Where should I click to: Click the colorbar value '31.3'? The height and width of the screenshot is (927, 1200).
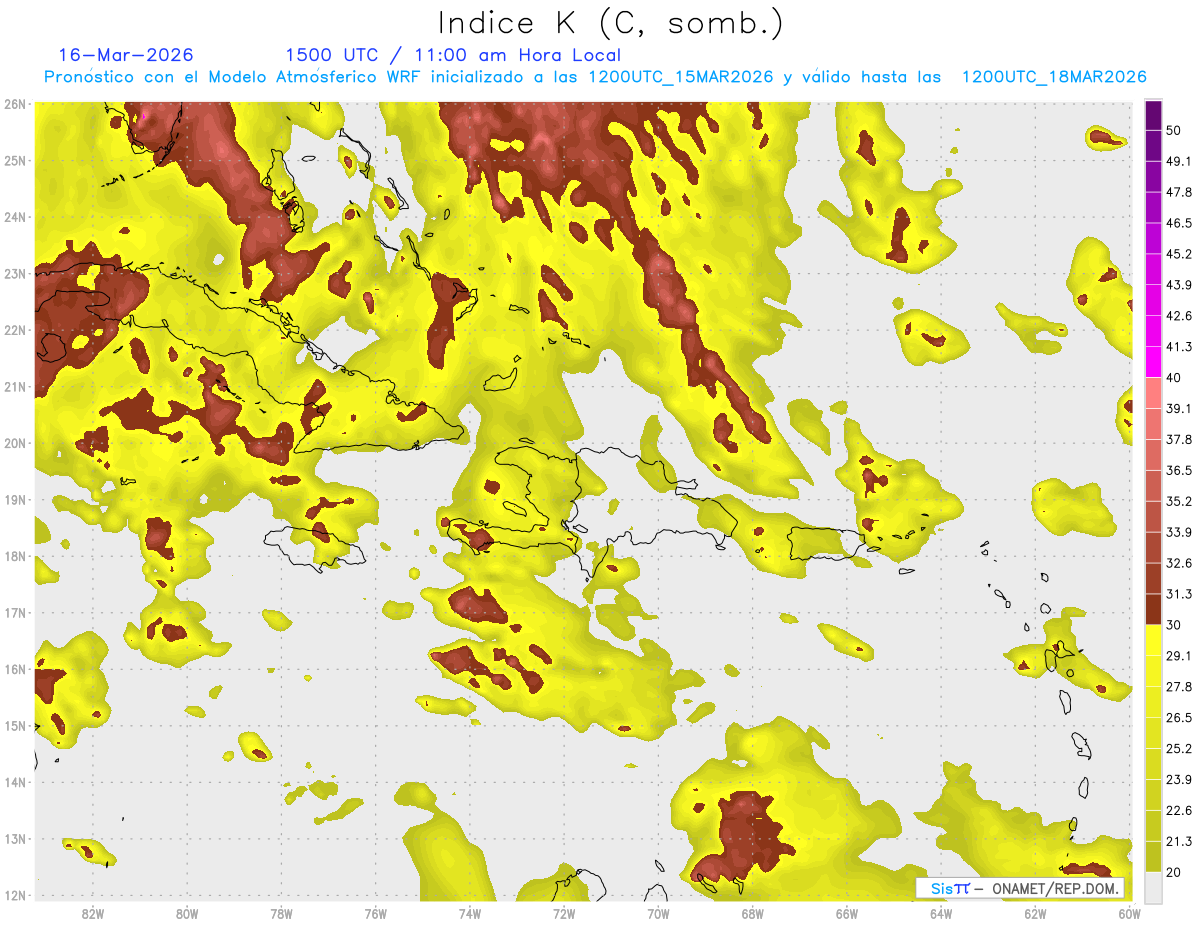(1179, 594)
